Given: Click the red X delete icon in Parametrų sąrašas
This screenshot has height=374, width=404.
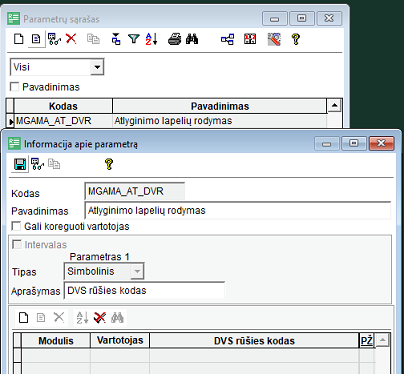Looking at the screenshot, I should tap(71, 39).
